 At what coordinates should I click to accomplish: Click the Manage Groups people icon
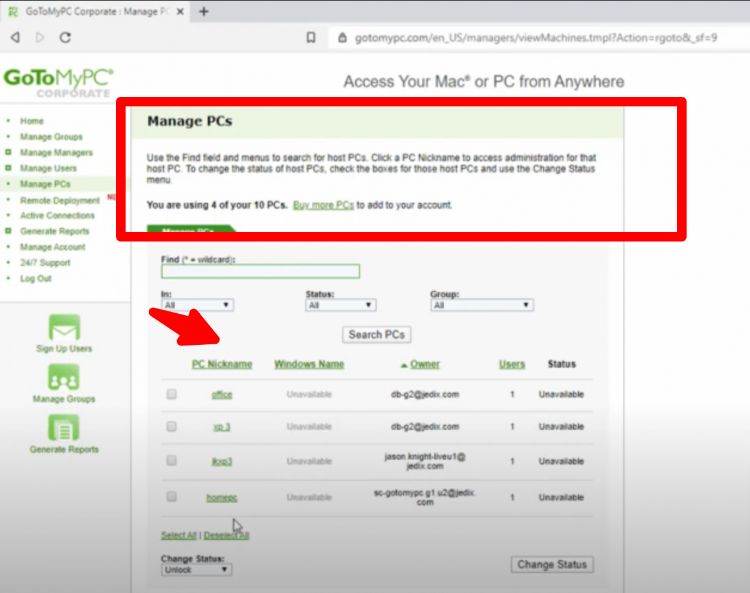64,377
